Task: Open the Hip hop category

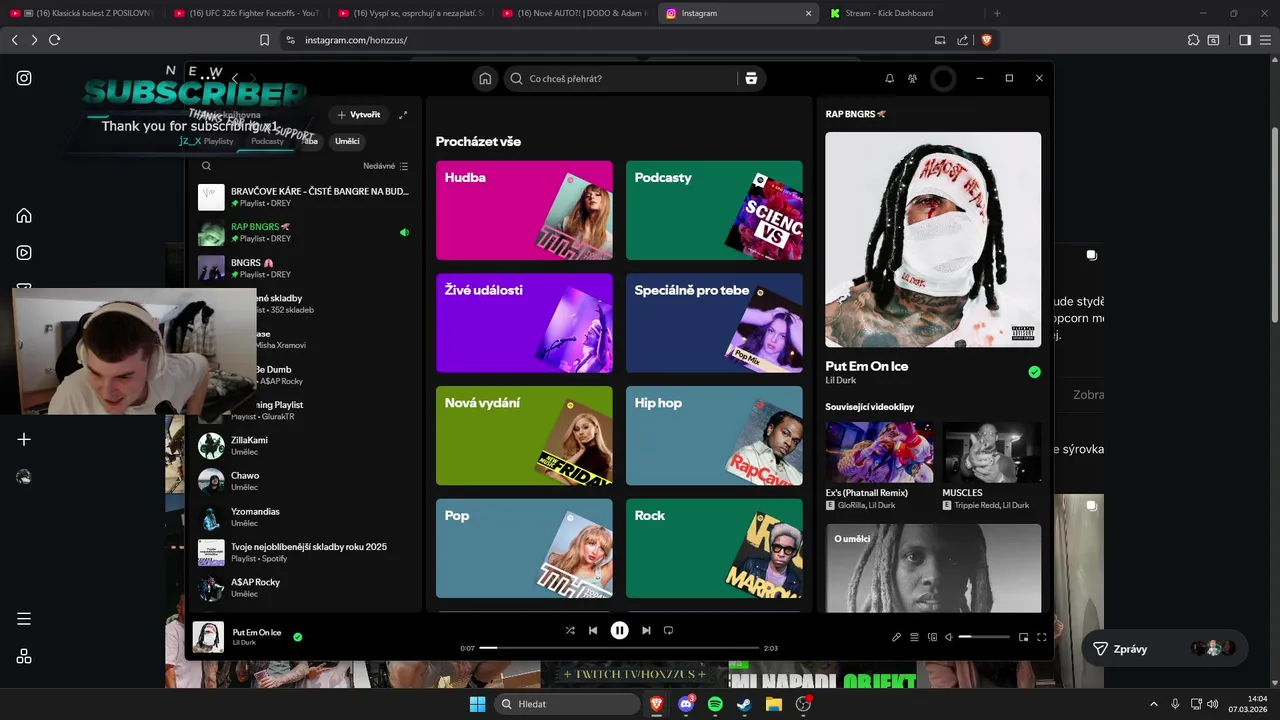Action: tap(714, 436)
